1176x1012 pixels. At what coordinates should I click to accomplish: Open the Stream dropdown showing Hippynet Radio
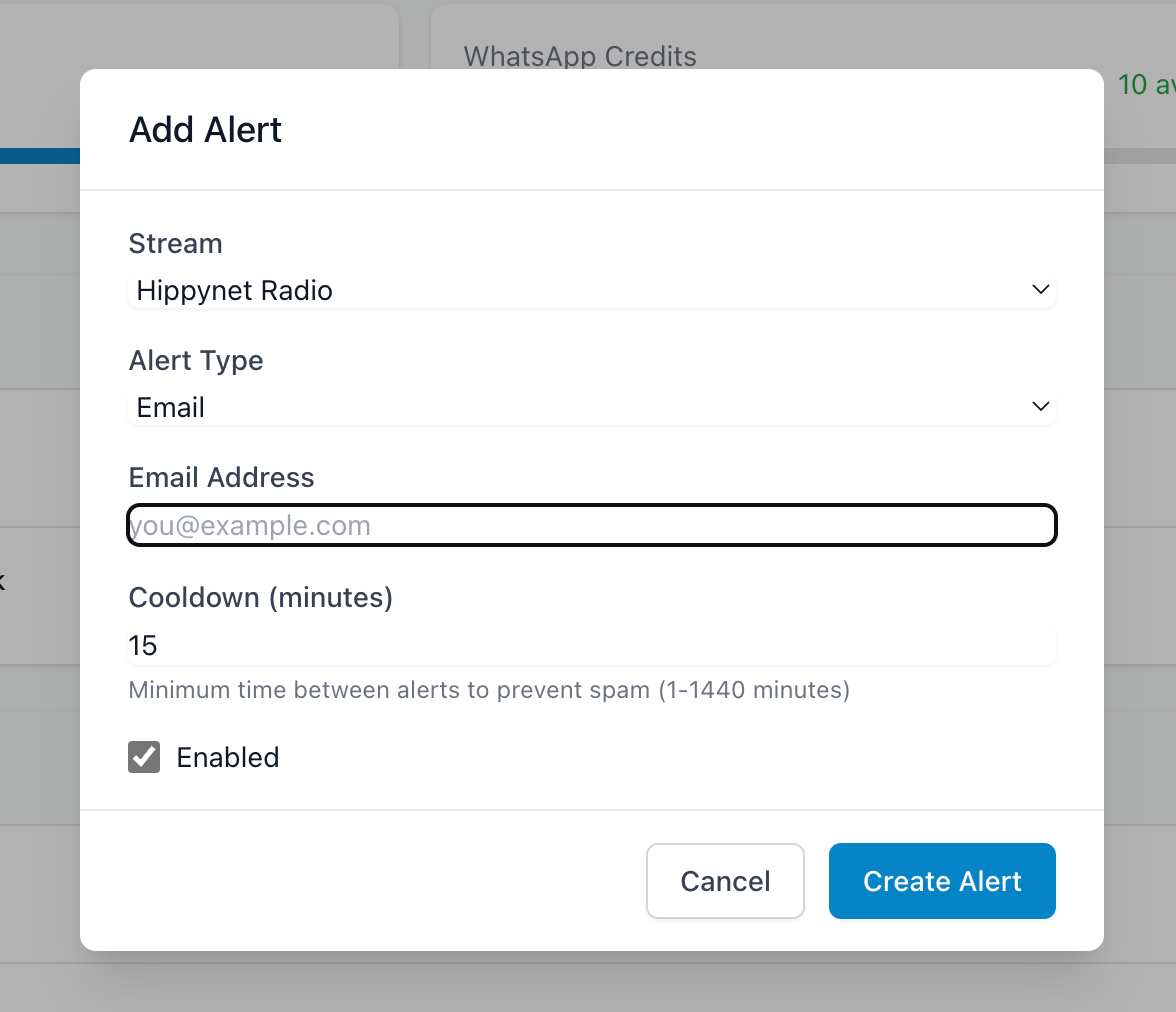[590, 291]
